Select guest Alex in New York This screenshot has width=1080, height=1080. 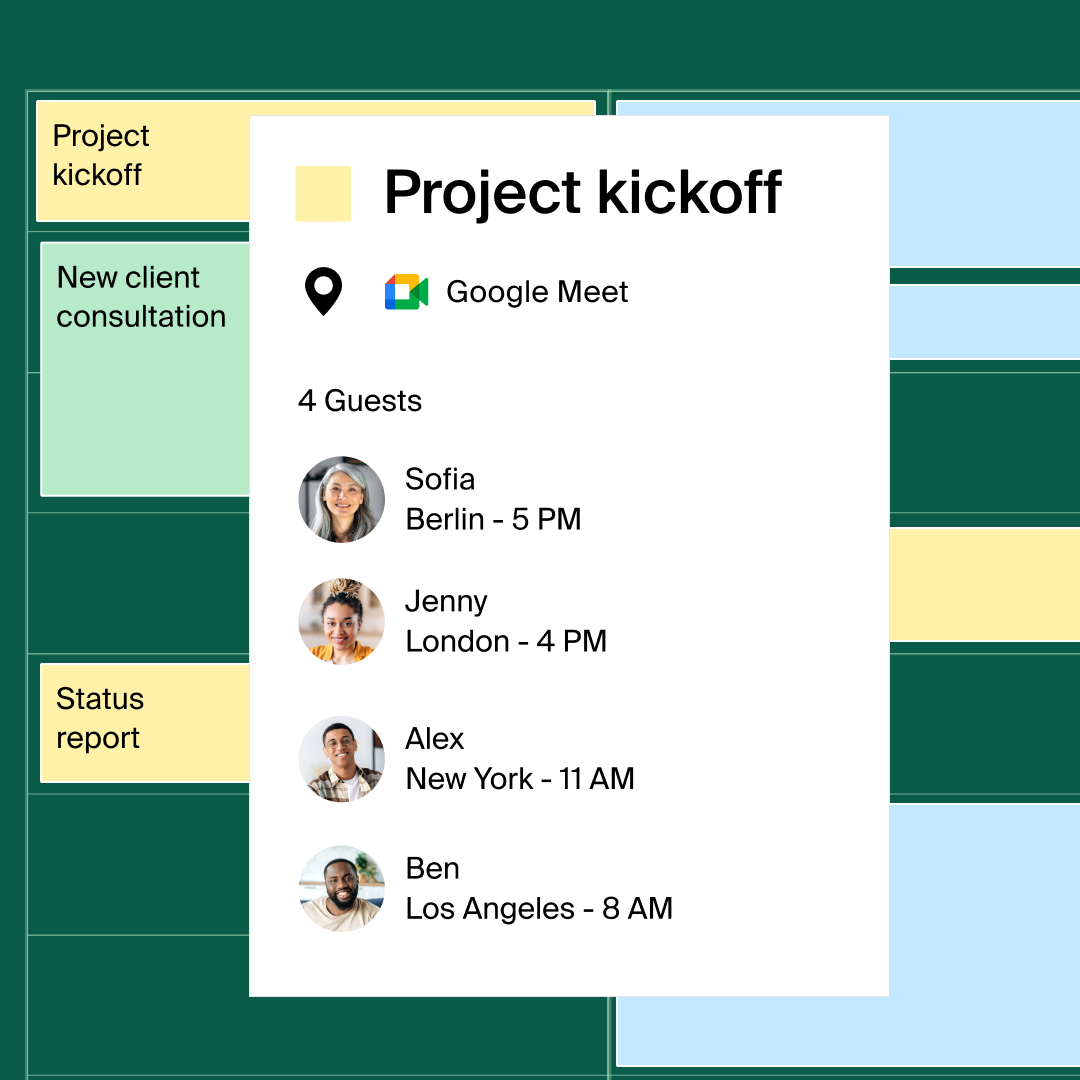pyautogui.click(x=520, y=759)
